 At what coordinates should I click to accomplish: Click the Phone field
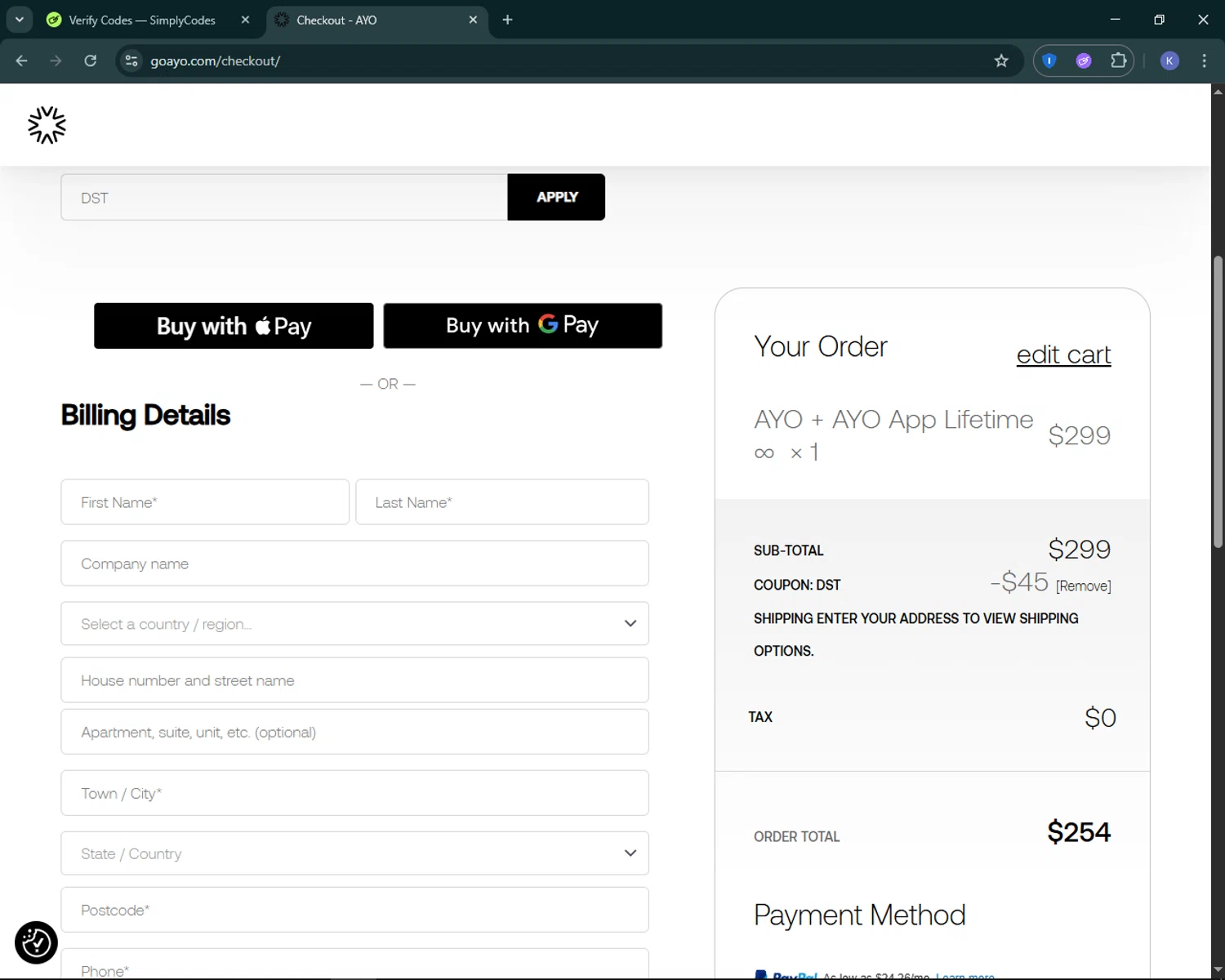[x=354, y=964]
